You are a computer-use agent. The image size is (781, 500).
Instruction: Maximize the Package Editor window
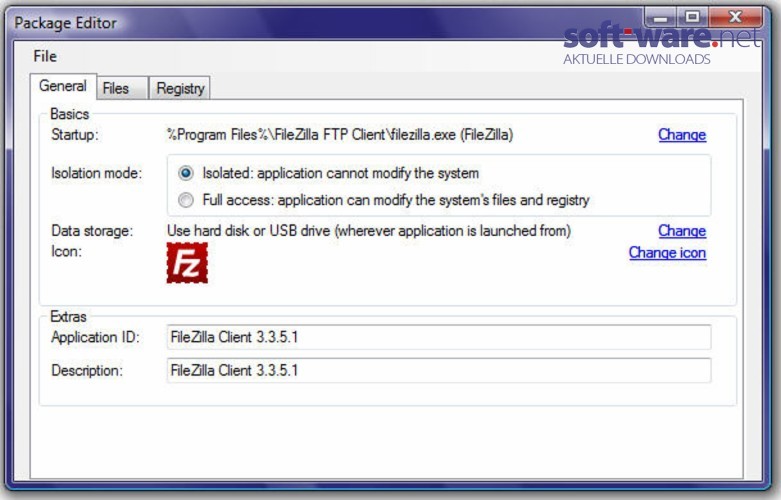(x=692, y=17)
